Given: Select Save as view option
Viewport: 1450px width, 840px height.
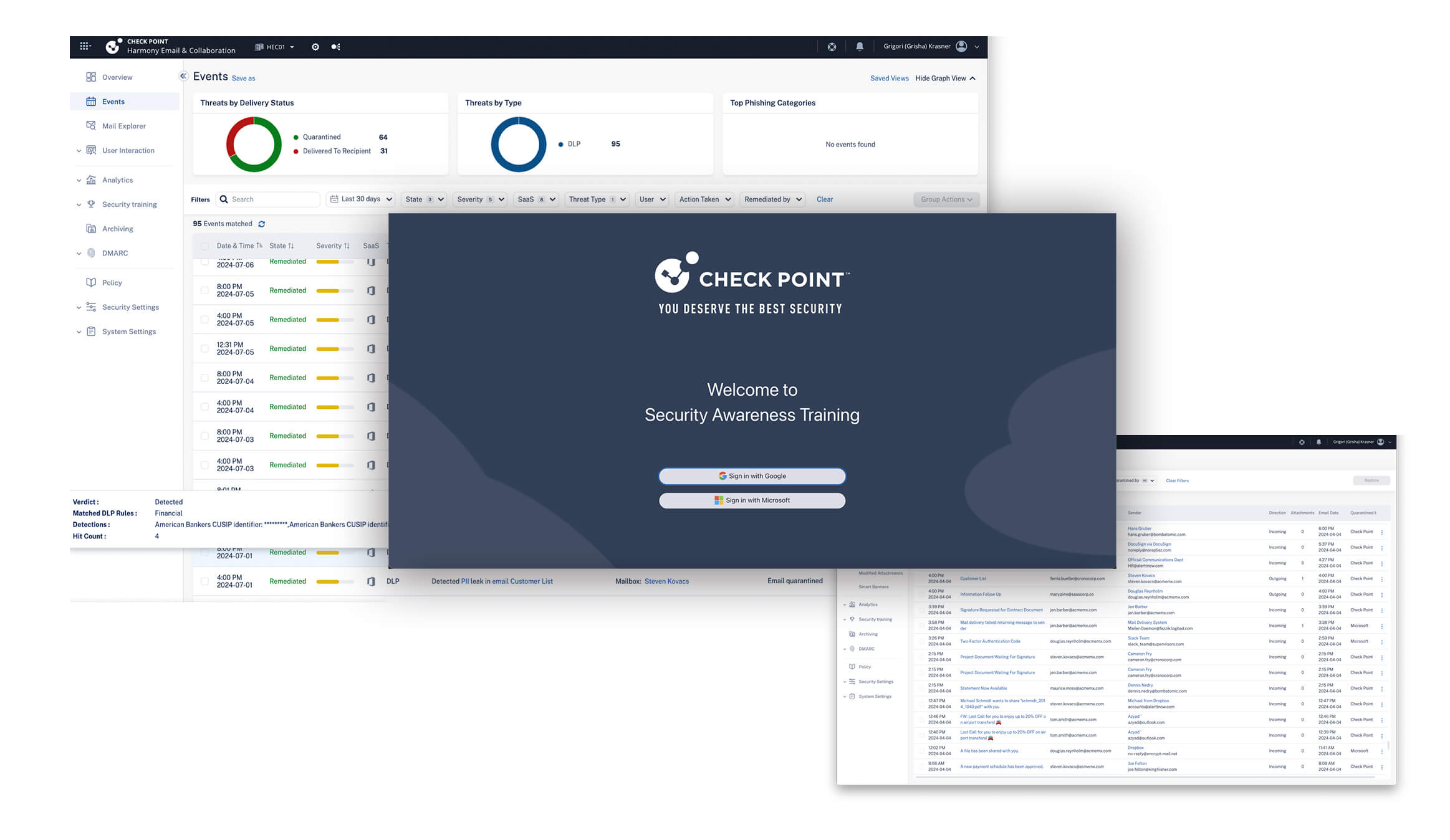Looking at the screenshot, I should pyautogui.click(x=242, y=78).
